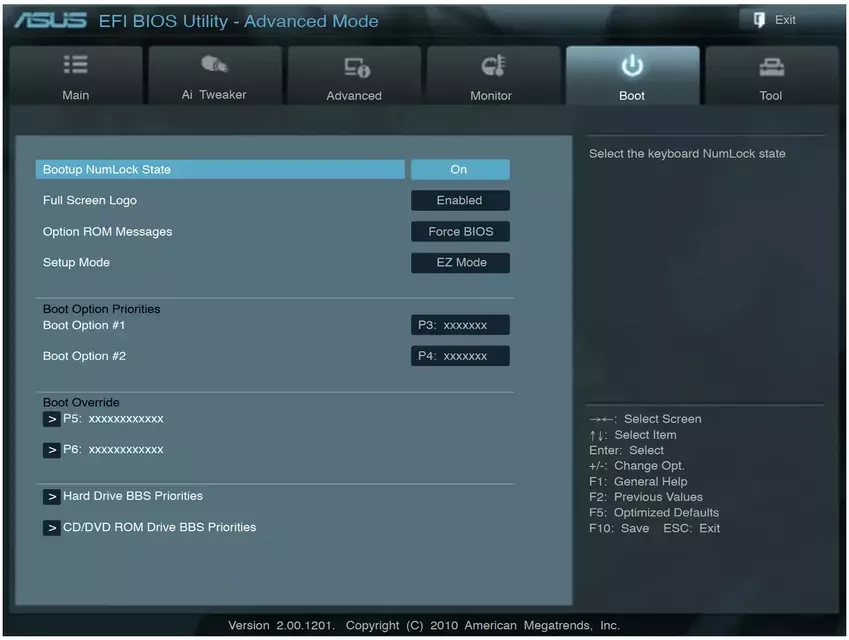Click the Boot tab power icon
849x640 pixels.
tap(632, 66)
